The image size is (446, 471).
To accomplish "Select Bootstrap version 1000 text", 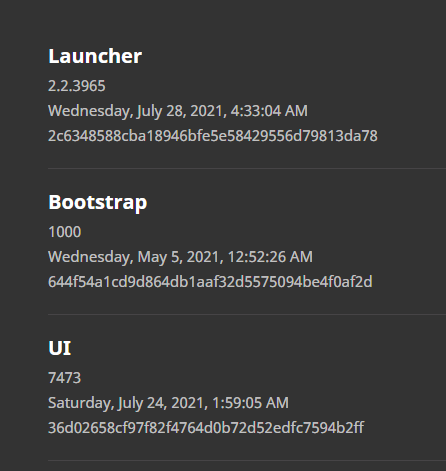I will 65,232.
